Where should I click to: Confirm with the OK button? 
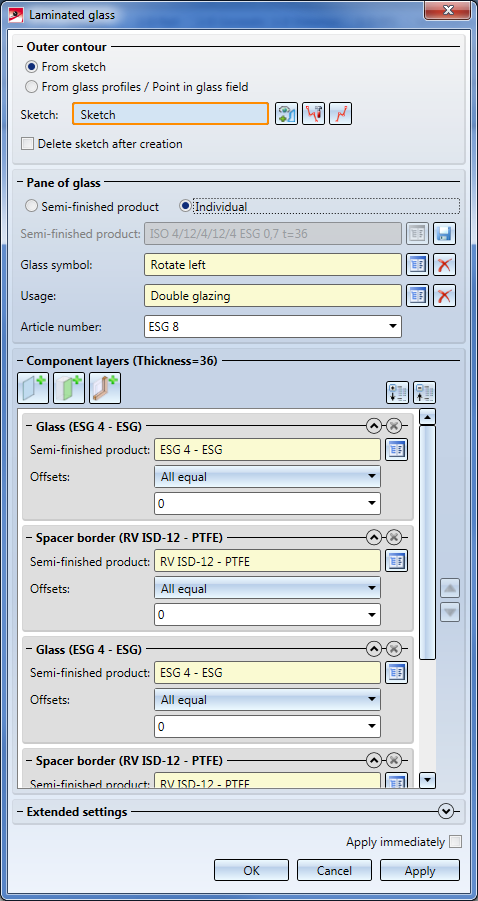[x=252, y=870]
